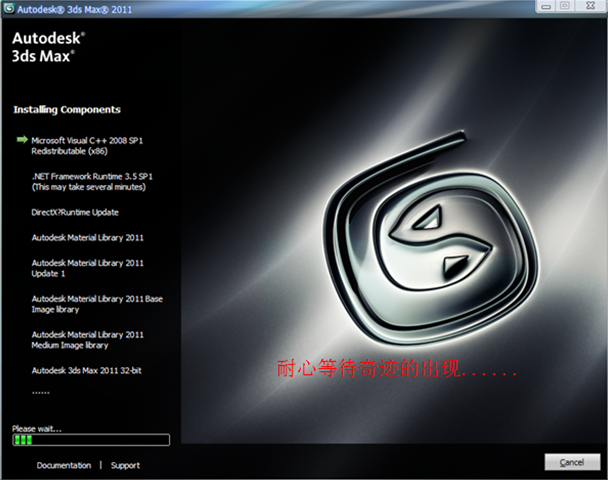Click "DirectX?Runtime Update" entry
Screen dimensions: 608x480
click(75, 212)
